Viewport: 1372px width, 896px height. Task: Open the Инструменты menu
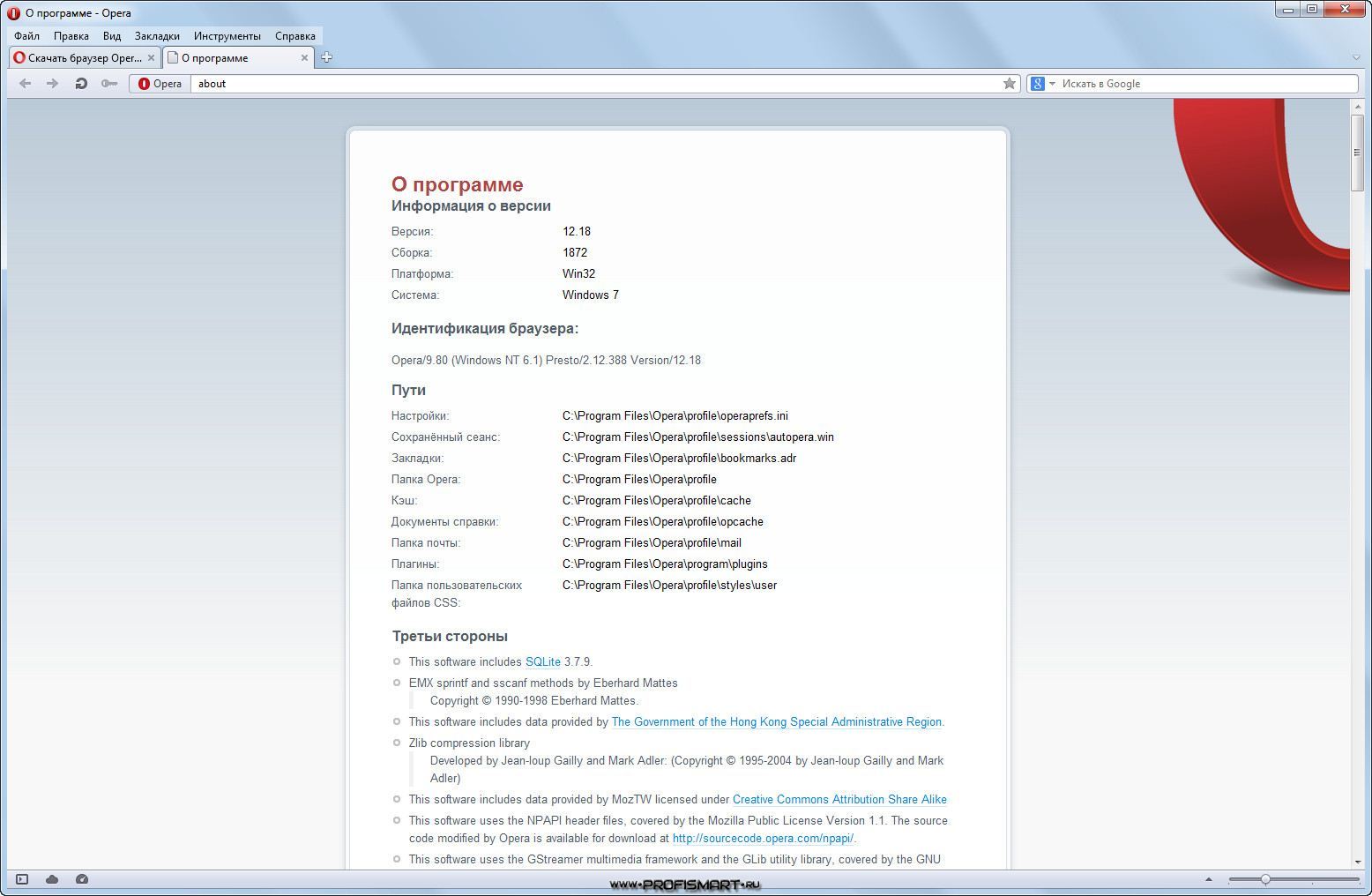coord(227,36)
